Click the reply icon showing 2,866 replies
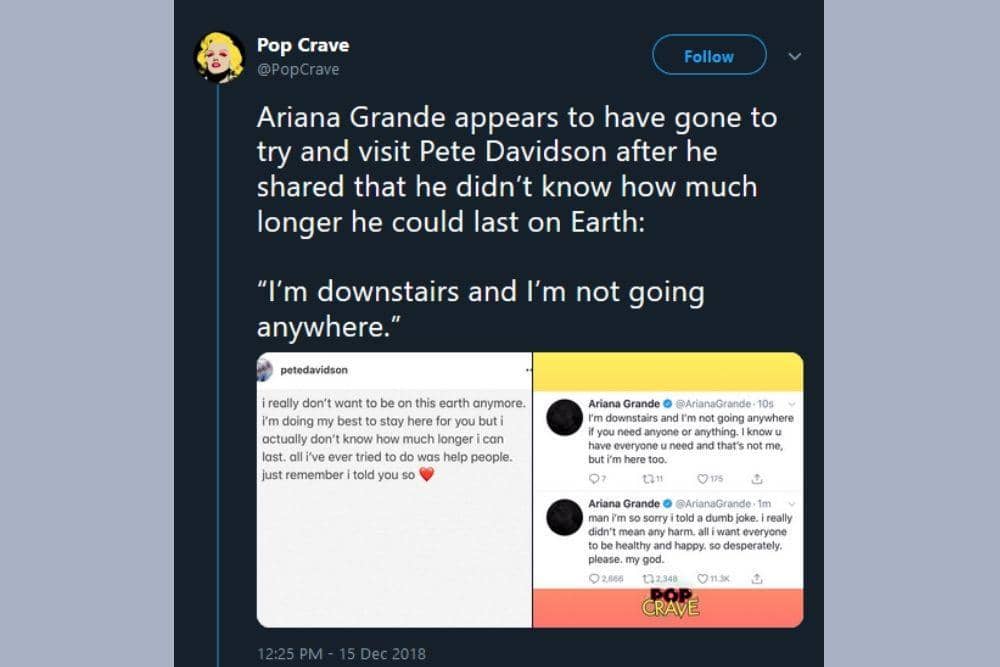Screen dimensions: 1000x667 (595, 577)
